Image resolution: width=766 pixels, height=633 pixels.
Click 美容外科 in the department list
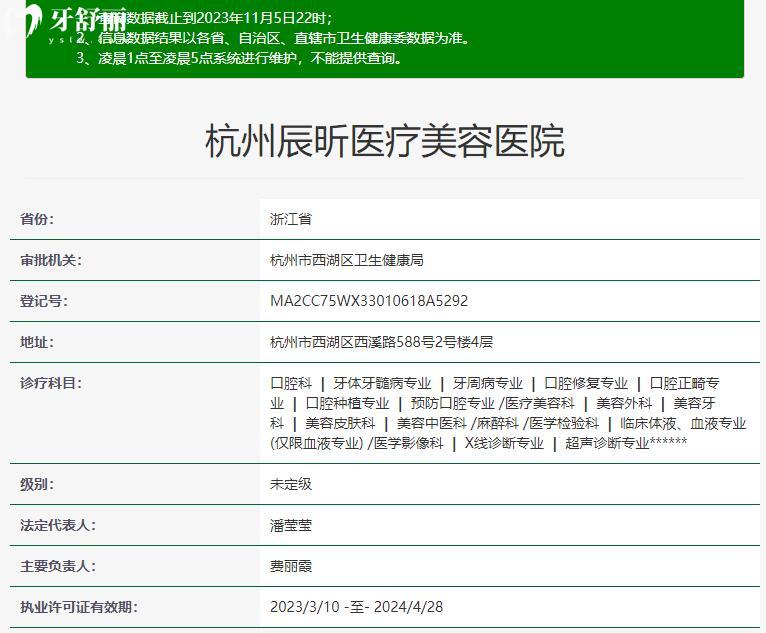624,403
